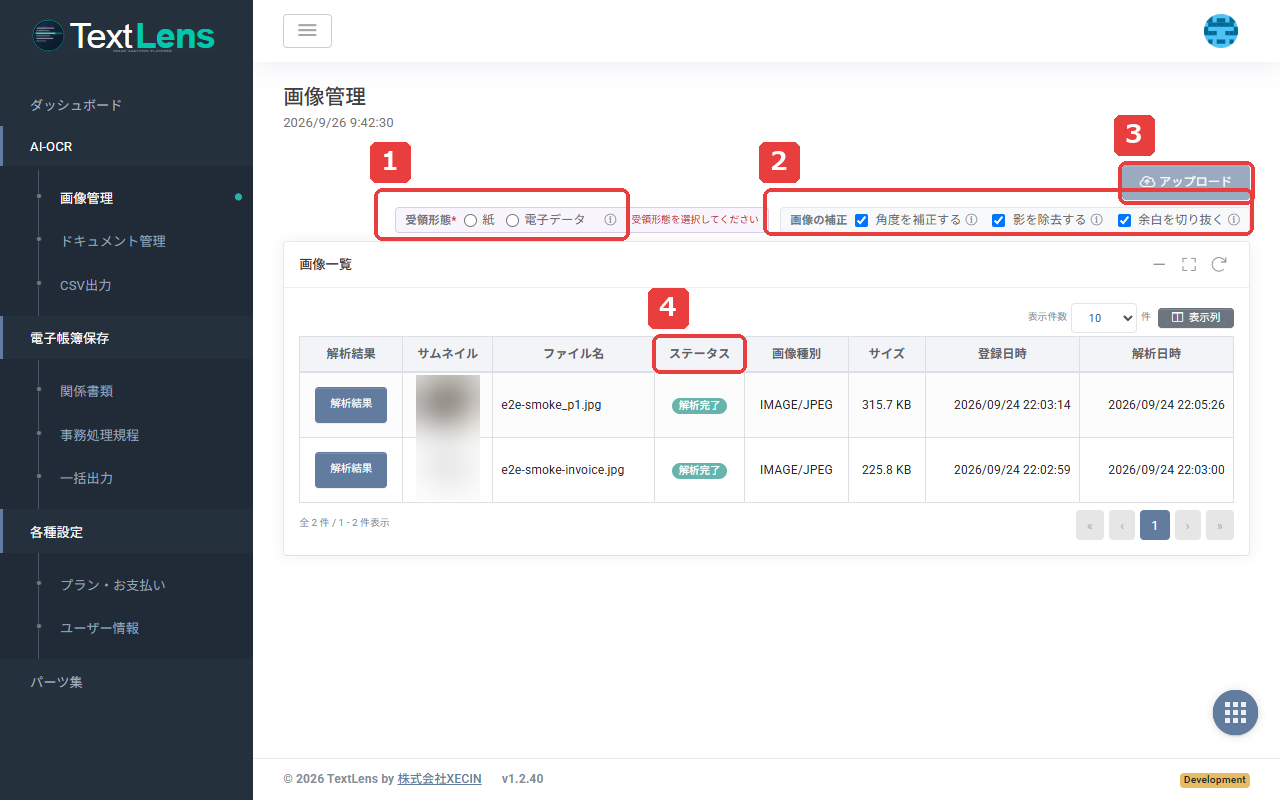Reload the 画像一覧 panel
The height and width of the screenshot is (800, 1280).
tap(1219, 264)
